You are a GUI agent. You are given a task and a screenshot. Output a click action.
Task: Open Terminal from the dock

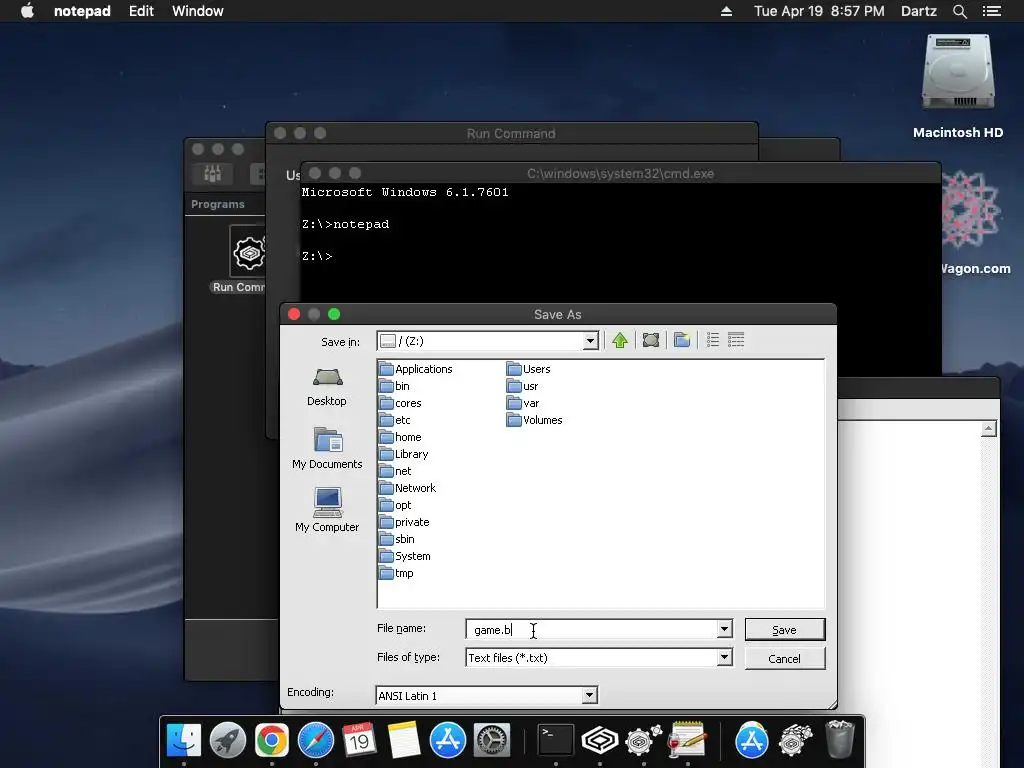[556, 741]
